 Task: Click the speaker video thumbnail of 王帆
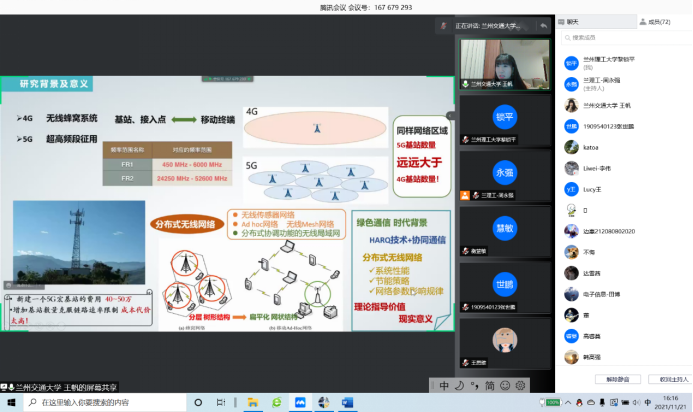coord(504,64)
